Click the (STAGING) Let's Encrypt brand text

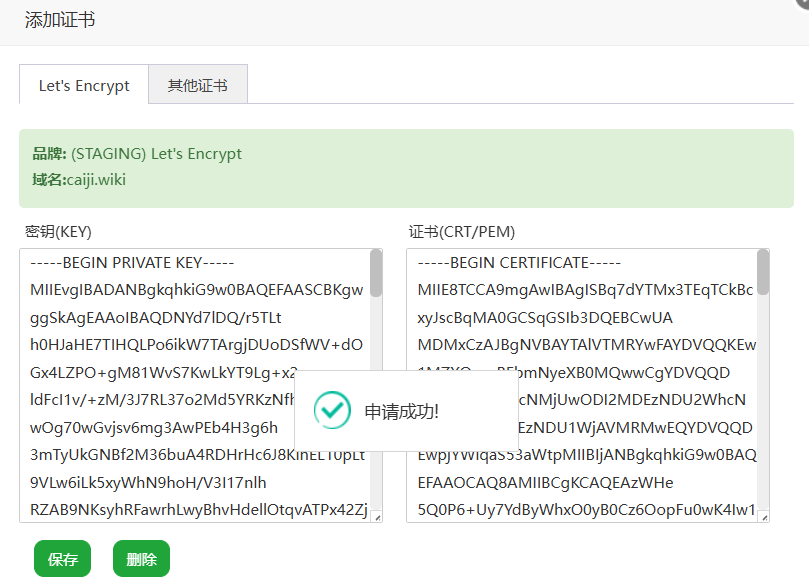(x=156, y=154)
